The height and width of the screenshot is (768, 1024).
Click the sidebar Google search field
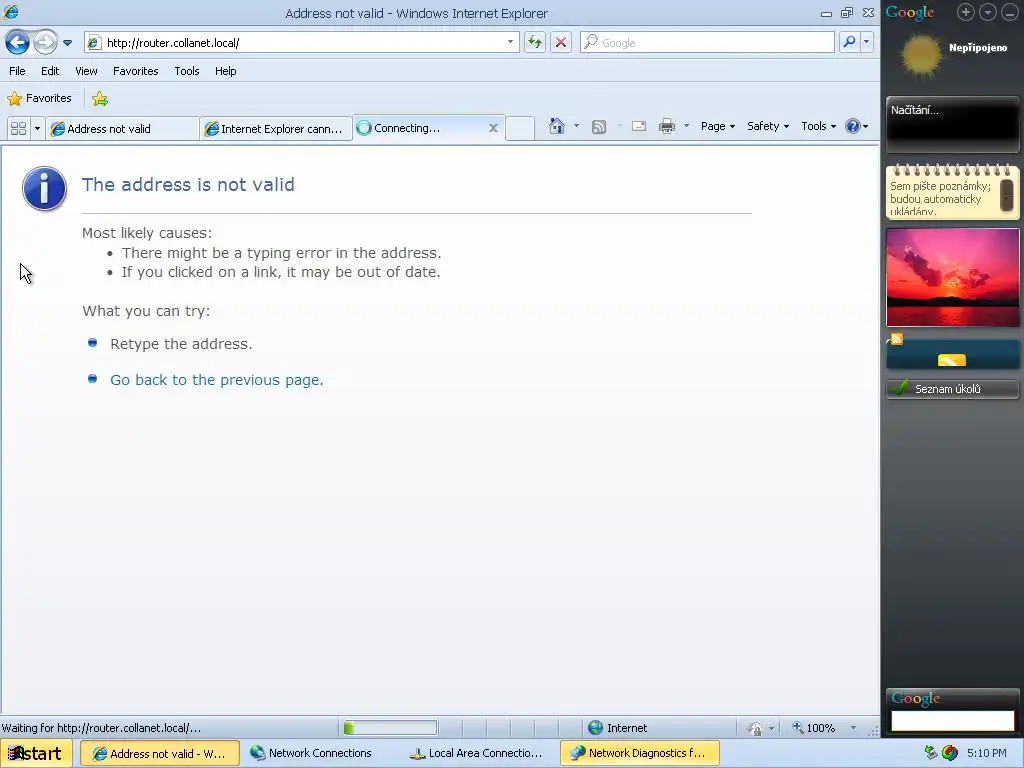point(952,720)
